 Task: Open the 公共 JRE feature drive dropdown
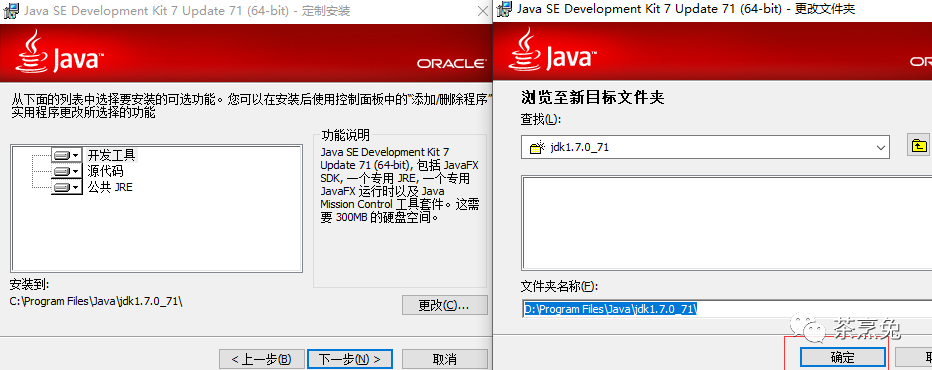tap(67, 187)
